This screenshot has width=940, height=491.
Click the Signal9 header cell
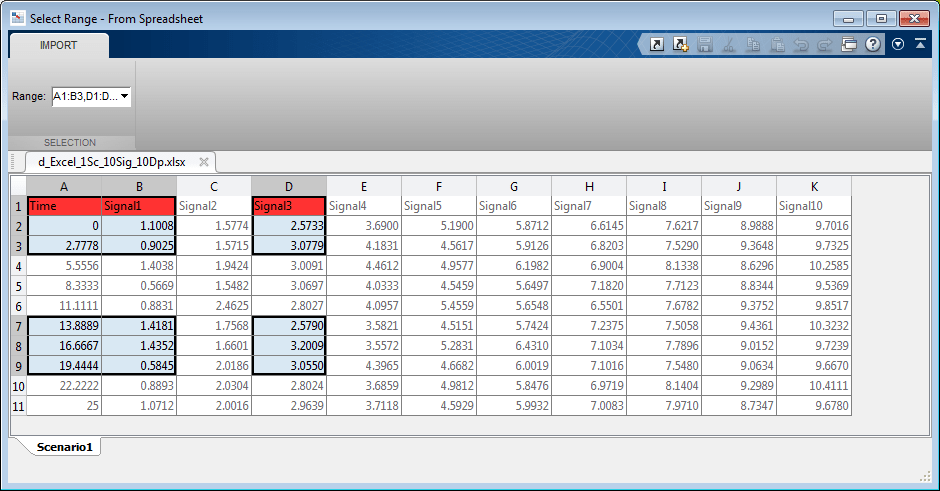(739, 206)
